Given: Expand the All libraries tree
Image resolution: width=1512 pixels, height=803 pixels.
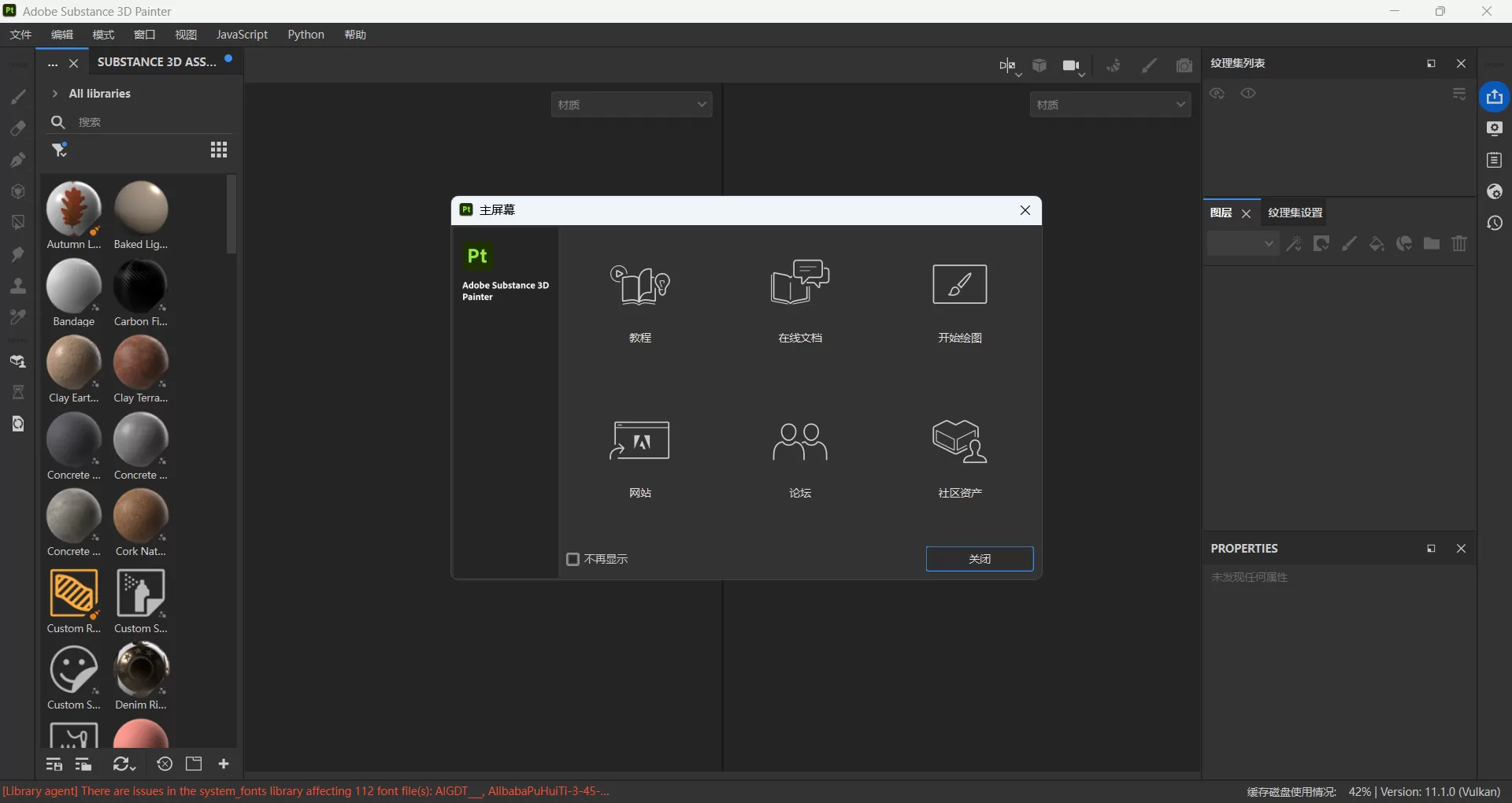Looking at the screenshot, I should coord(55,94).
